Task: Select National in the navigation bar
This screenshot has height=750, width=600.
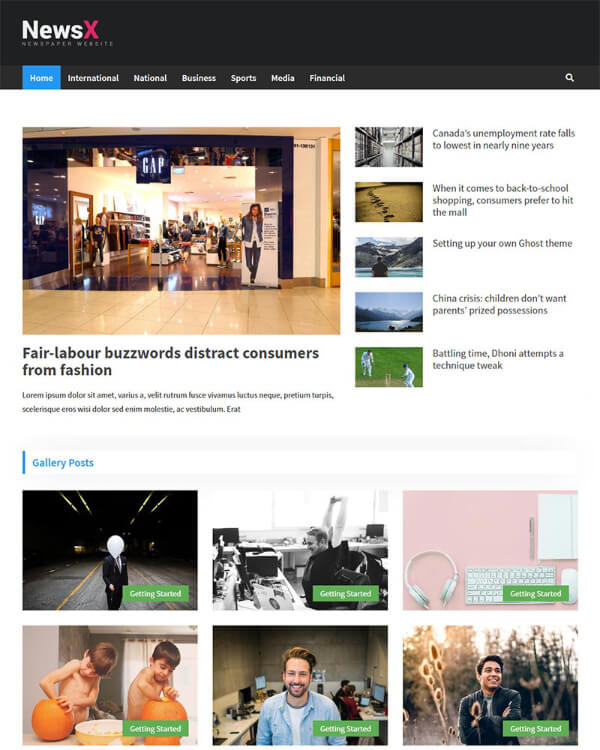Action: (150, 78)
